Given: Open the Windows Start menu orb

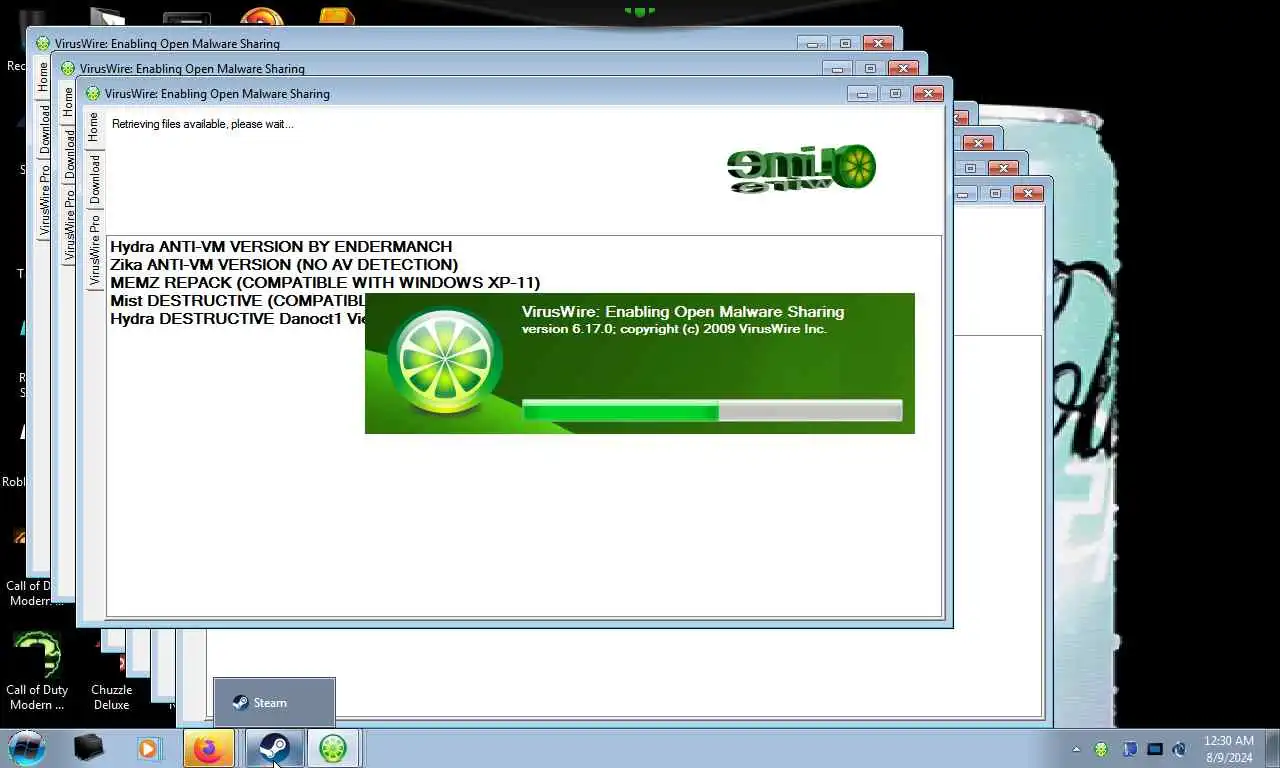Looking at the screenshot, I should [27, 748].
